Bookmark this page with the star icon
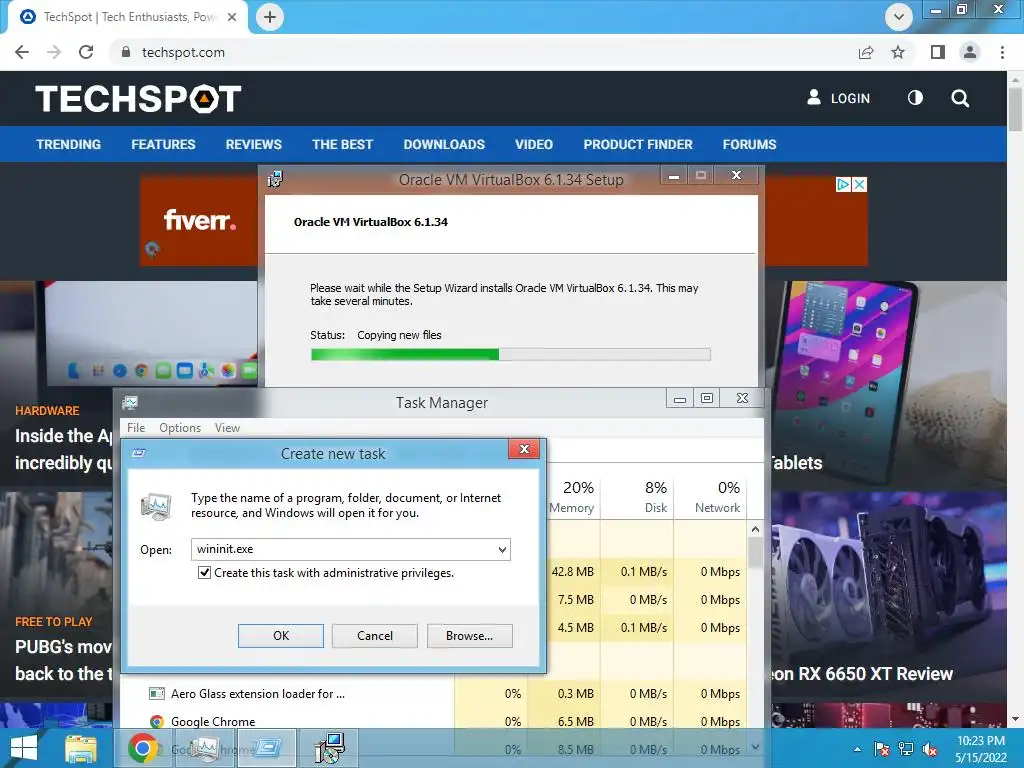 (x=898, y=52)
